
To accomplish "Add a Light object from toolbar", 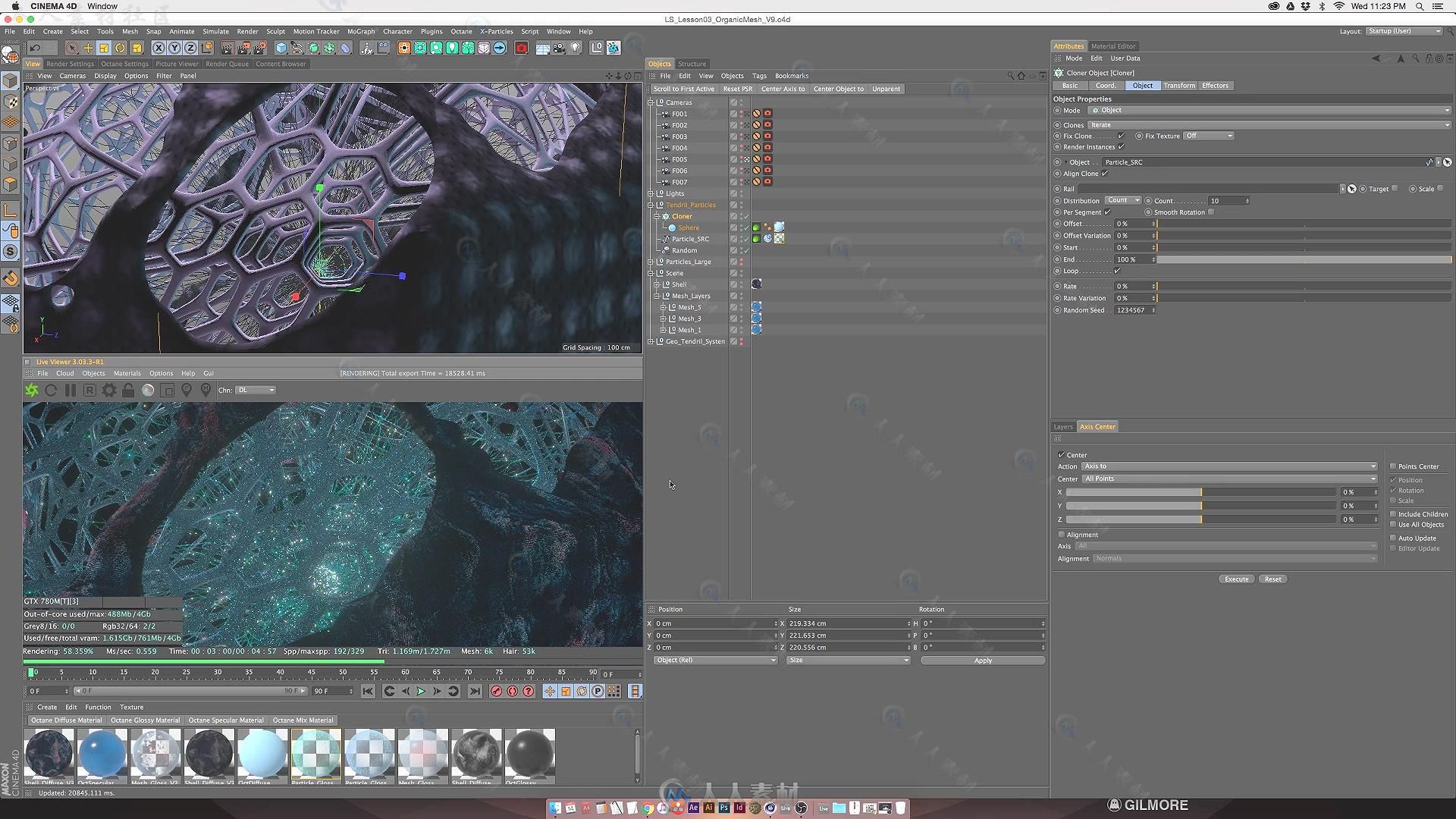I will coord(576,48).
